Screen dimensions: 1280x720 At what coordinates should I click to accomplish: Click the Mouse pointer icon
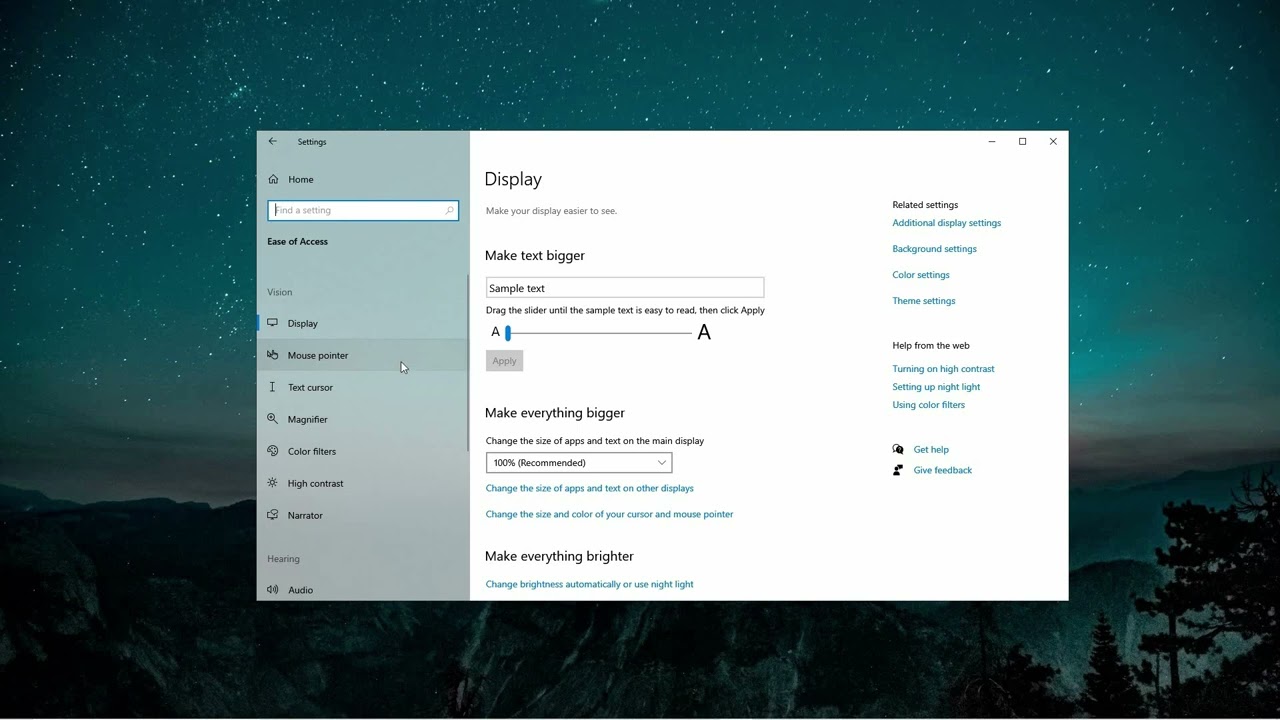point(272,355)
